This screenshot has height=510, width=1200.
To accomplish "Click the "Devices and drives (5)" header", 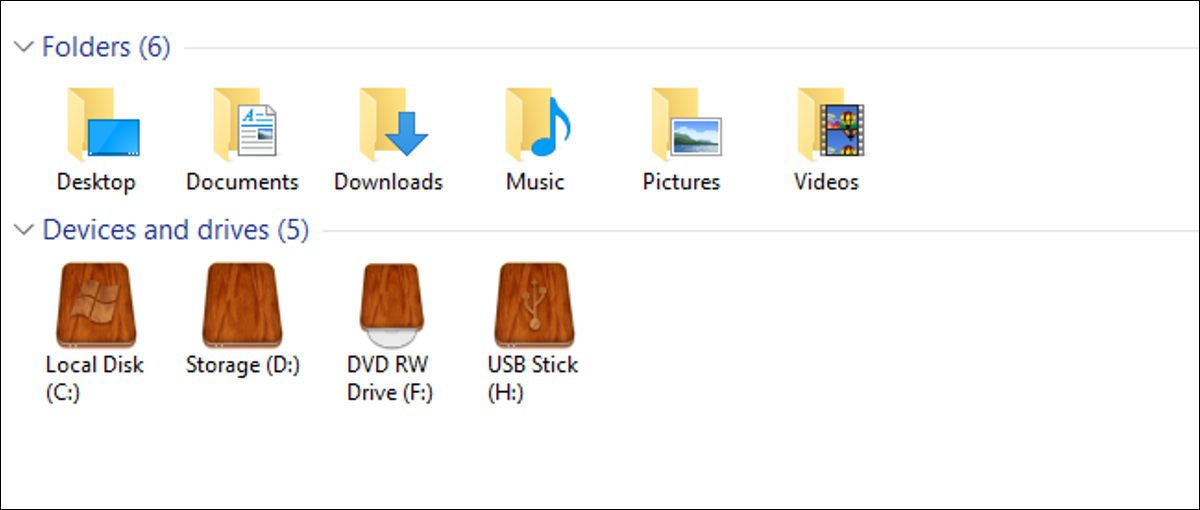I will click(175, 231).
